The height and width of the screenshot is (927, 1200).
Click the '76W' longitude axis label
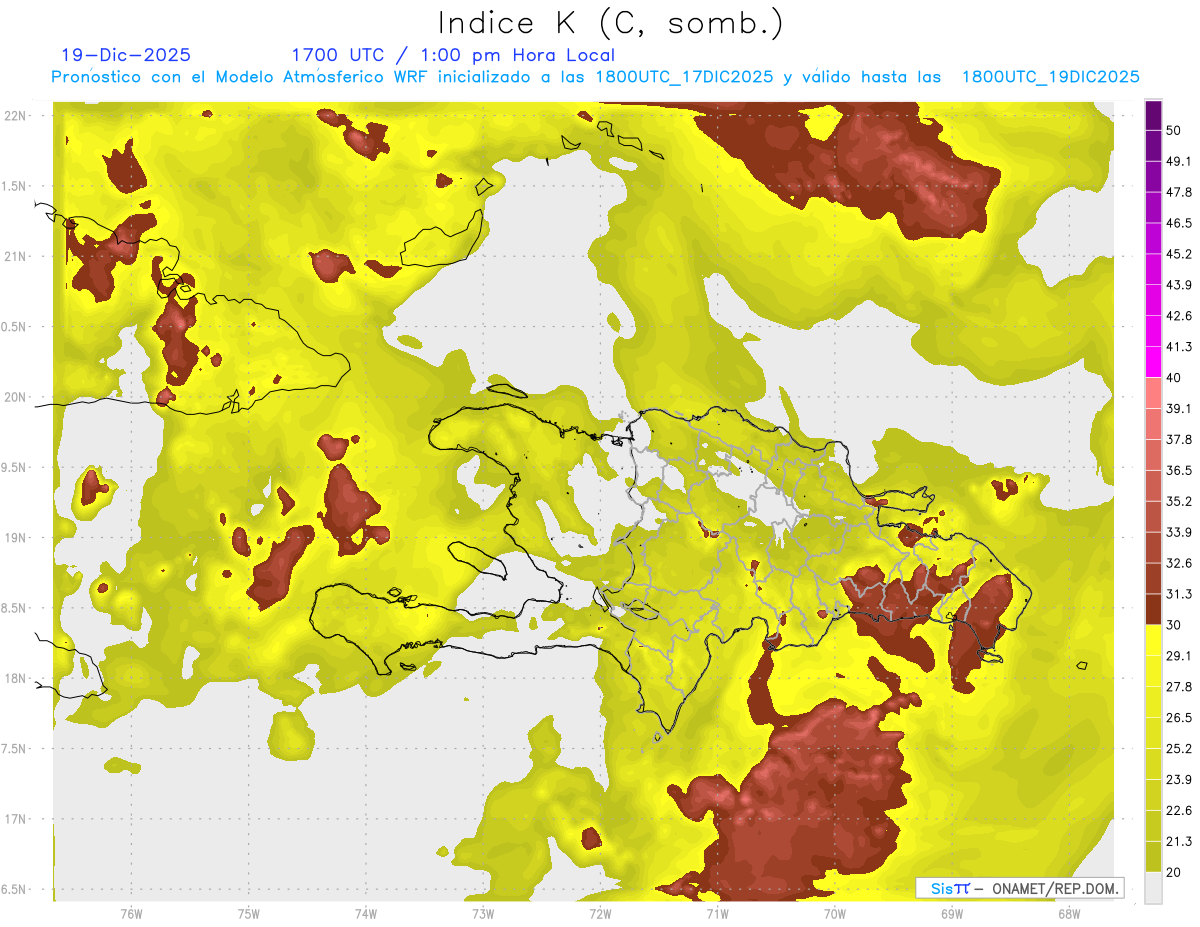click(131, 913)
